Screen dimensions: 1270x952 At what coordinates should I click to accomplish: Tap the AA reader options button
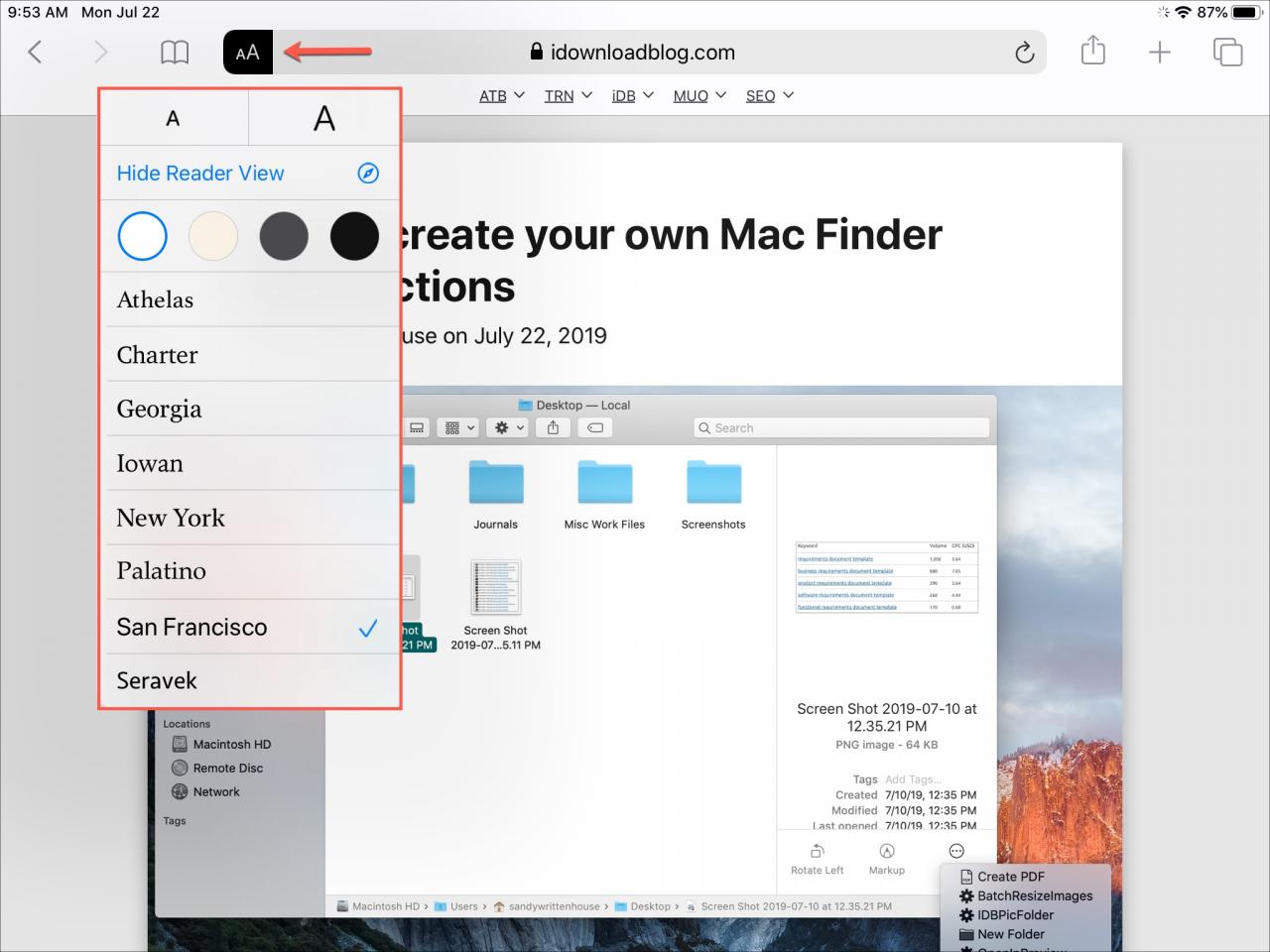pos(248,52)
